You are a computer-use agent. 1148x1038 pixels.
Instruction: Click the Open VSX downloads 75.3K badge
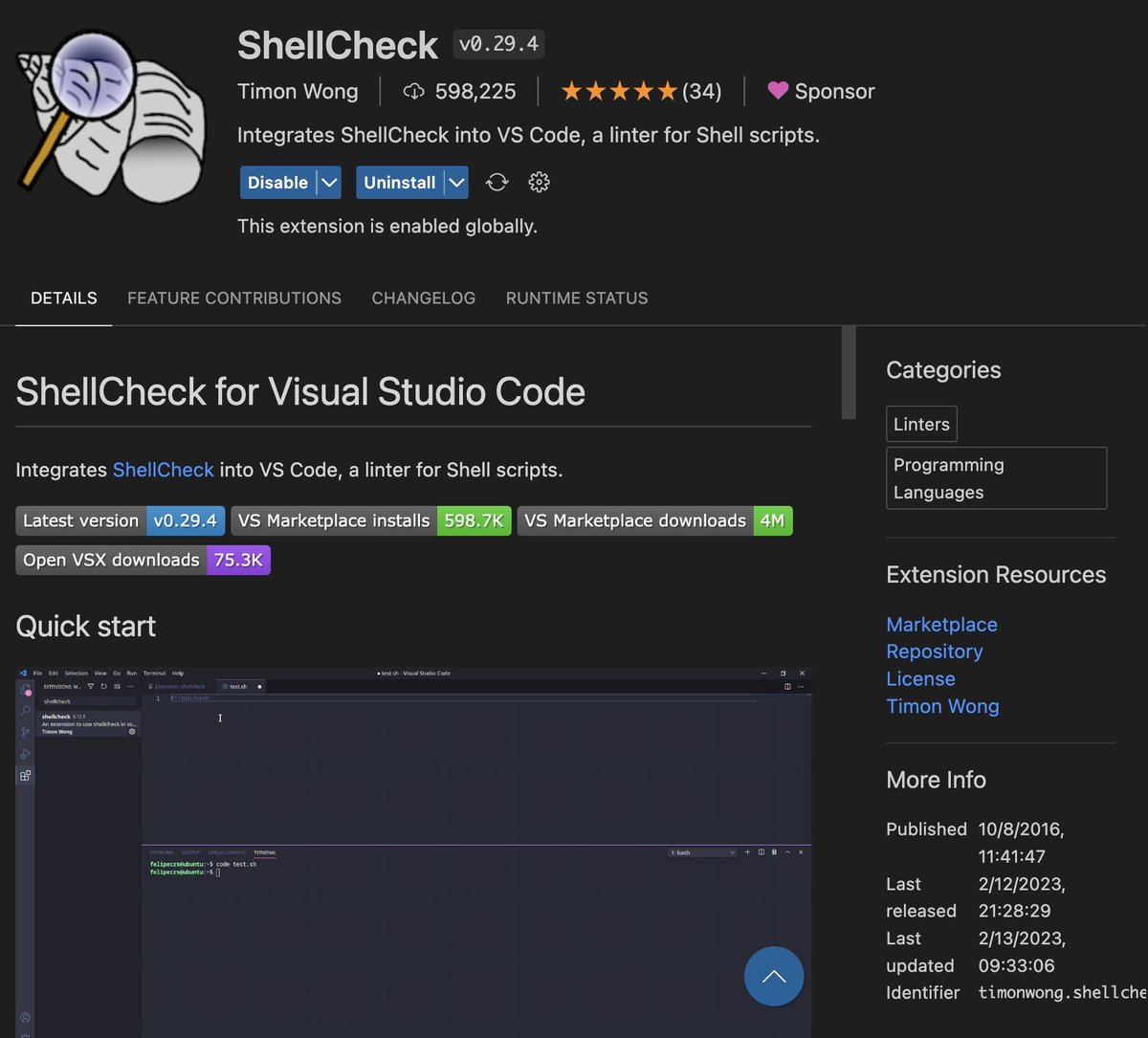coord(143,560)
